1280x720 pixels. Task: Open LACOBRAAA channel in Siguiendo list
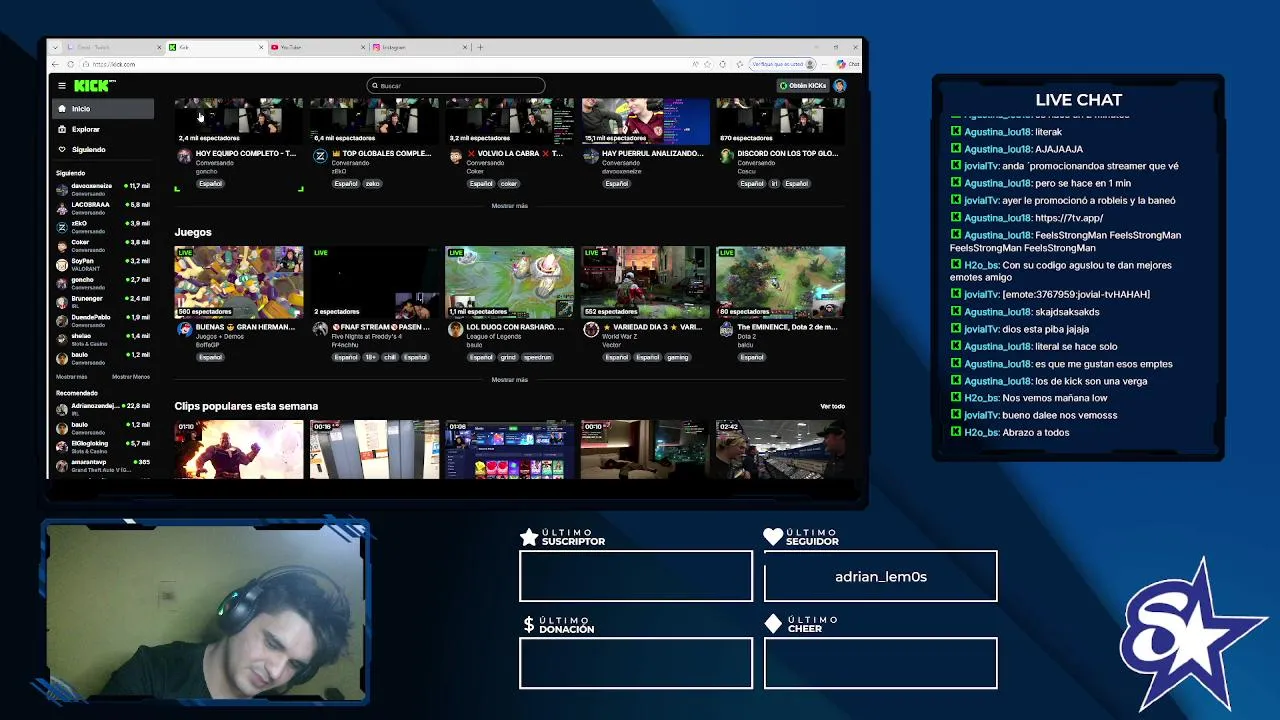point(102,208)
